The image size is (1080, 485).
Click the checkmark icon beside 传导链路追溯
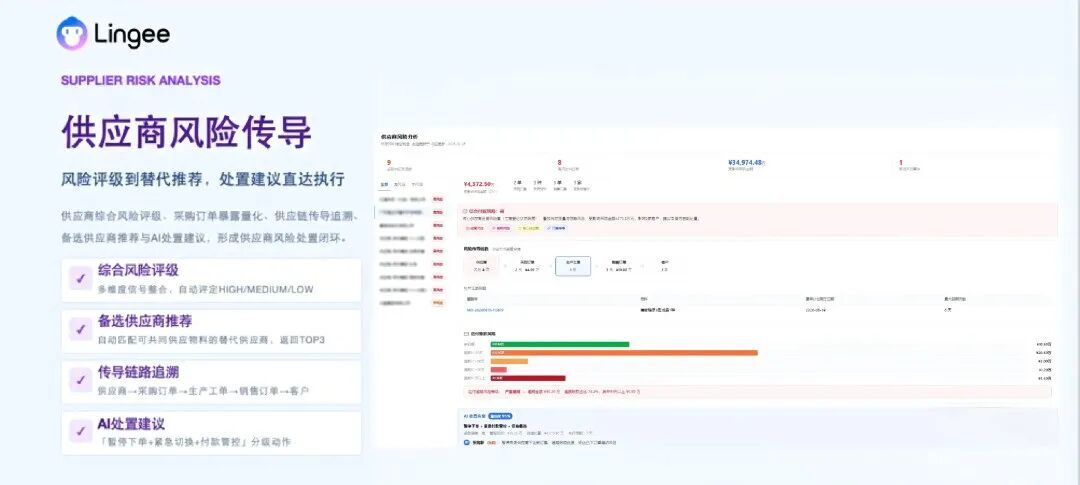(81, 380)
